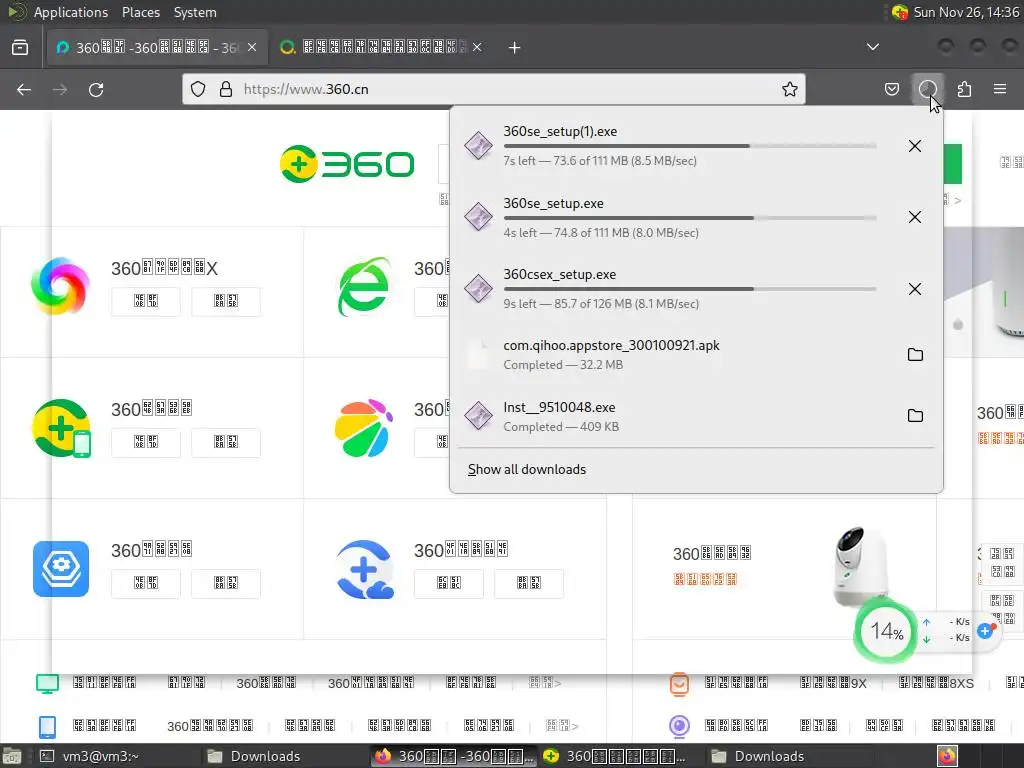Open the Firefox downloads toolbar button
The image size is (1024, 768).
(x=927, y=89)
